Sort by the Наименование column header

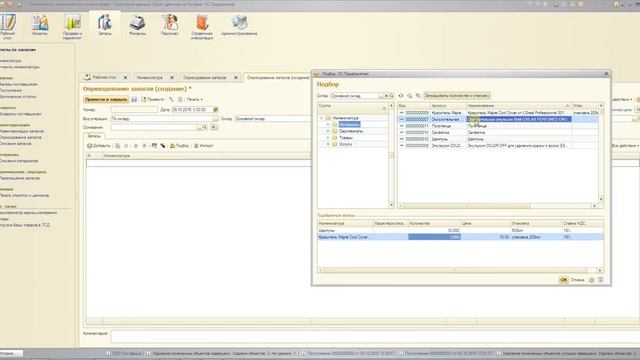518,106
